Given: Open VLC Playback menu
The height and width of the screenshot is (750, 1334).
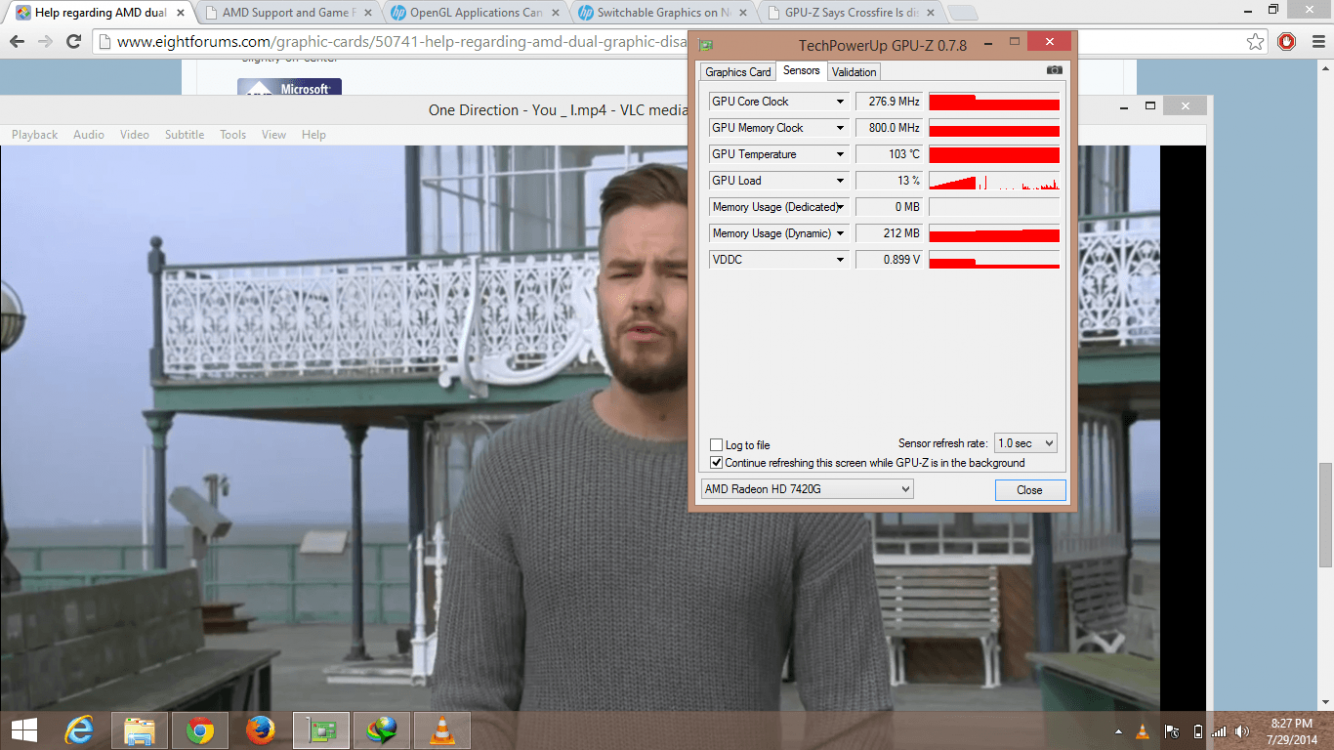Looking at the screenshot, I should (x=35, y=135).
